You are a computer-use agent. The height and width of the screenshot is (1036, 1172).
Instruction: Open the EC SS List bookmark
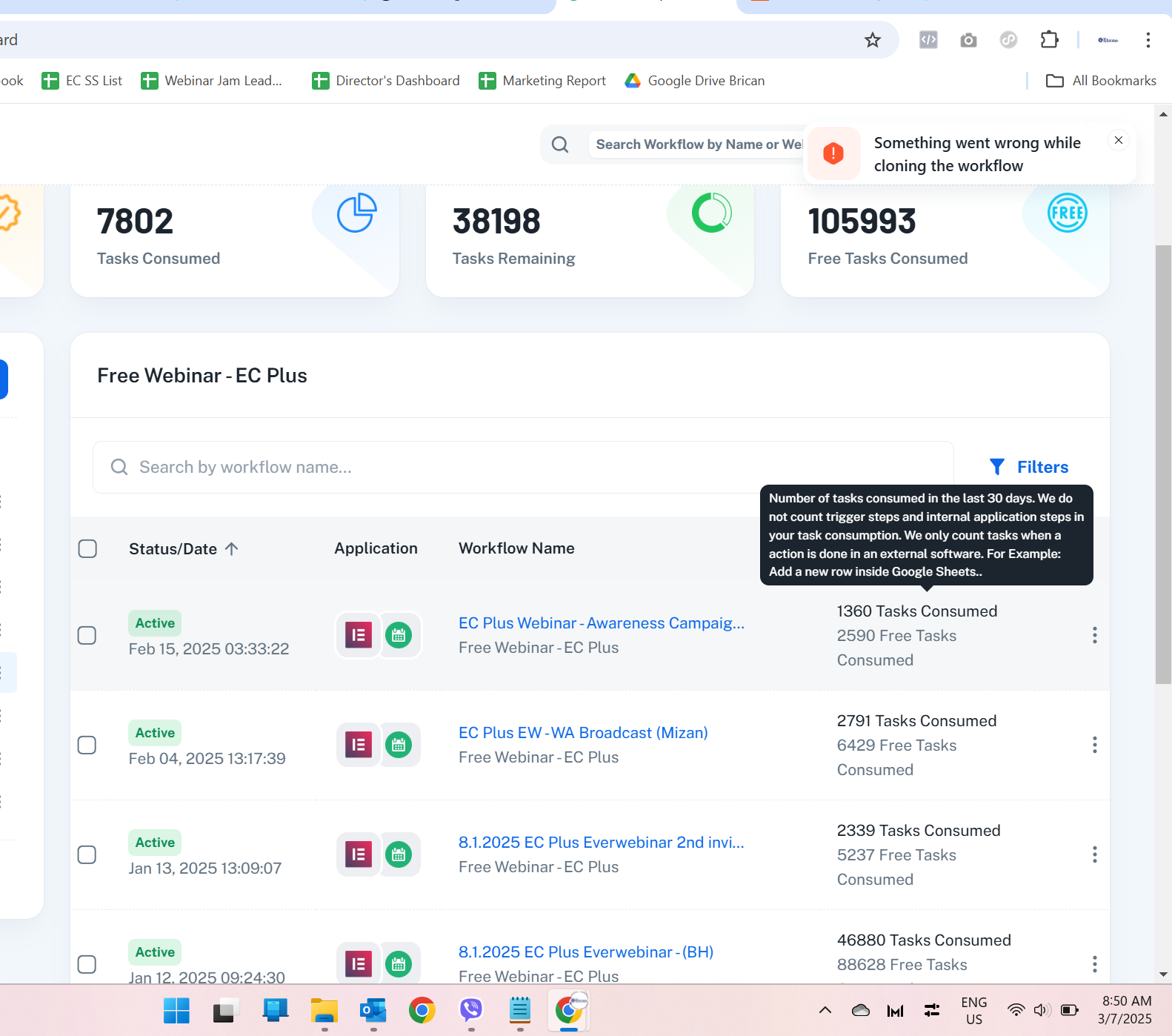[x=82, y=81]
